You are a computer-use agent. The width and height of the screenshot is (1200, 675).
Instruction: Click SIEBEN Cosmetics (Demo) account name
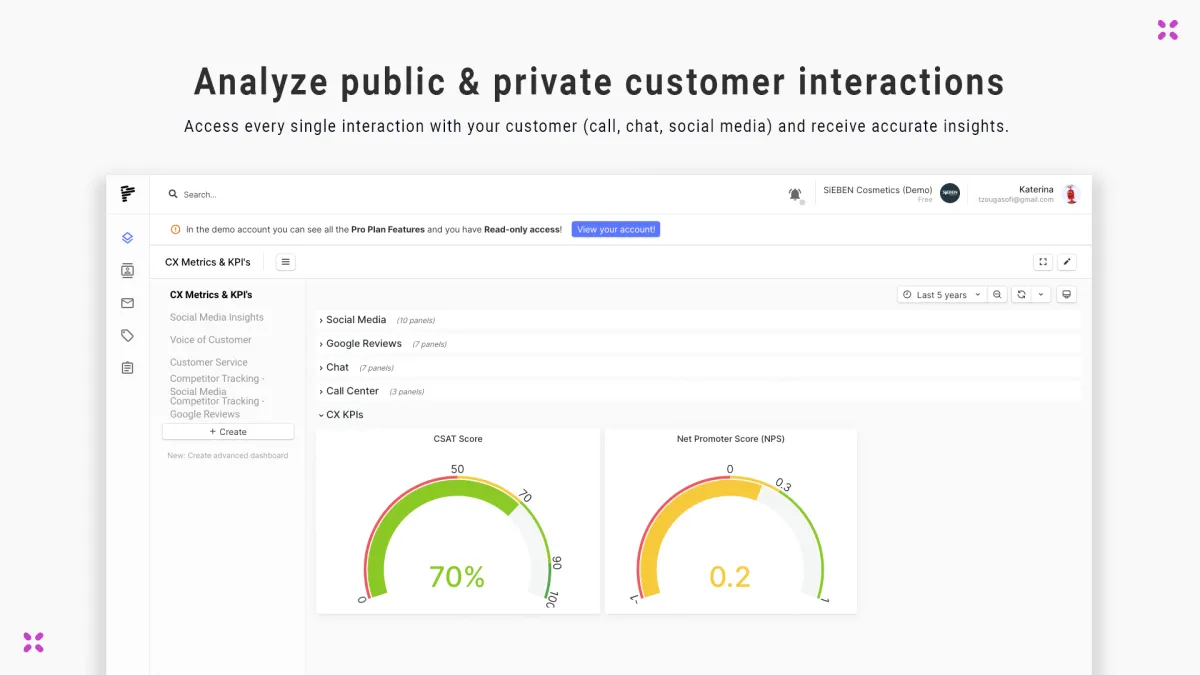point(877,190)
